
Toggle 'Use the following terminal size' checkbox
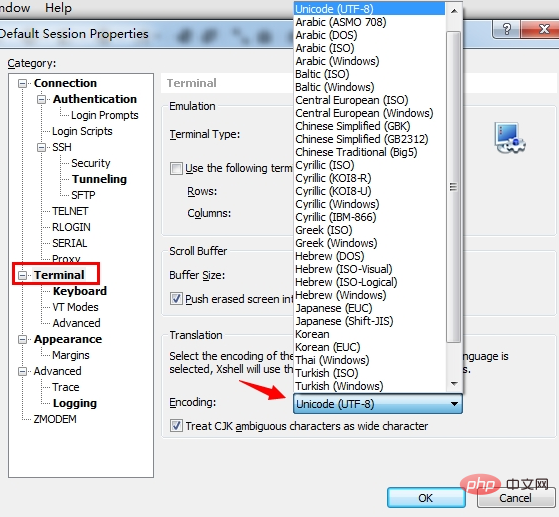click(x=176, y=168)
